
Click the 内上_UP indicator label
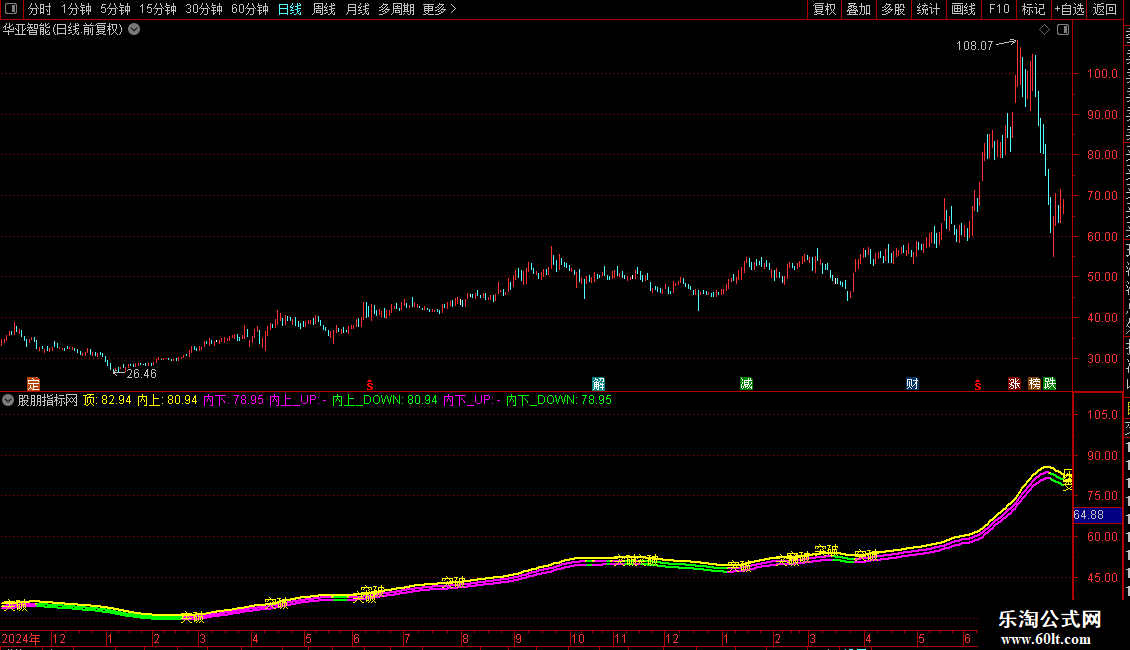tap(298, 400)
